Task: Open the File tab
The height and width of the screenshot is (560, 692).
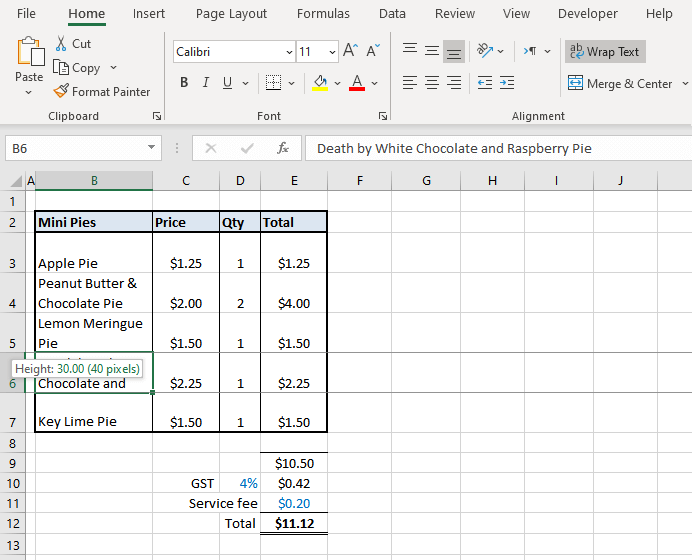Action: tap(26, 13)
